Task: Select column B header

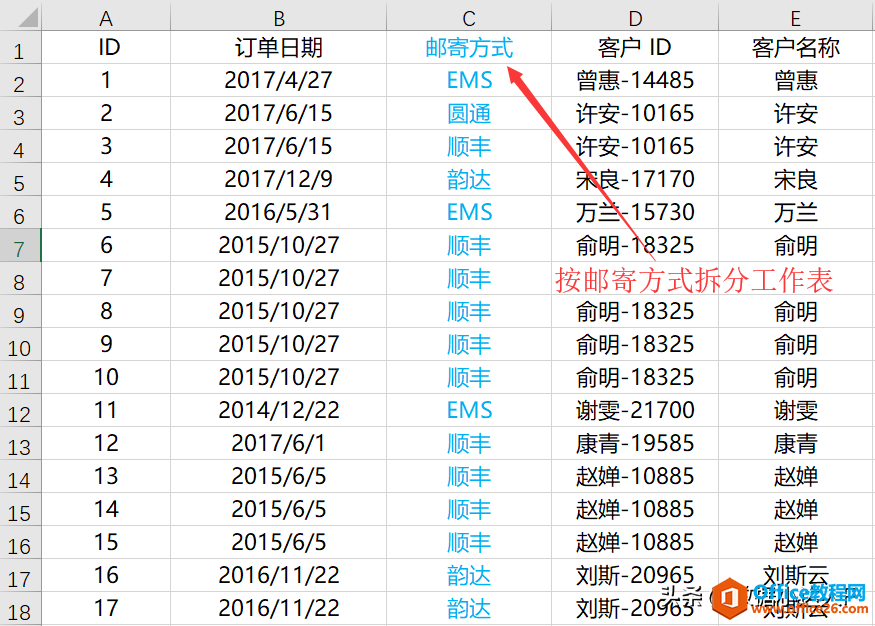Action: (278, 18)
